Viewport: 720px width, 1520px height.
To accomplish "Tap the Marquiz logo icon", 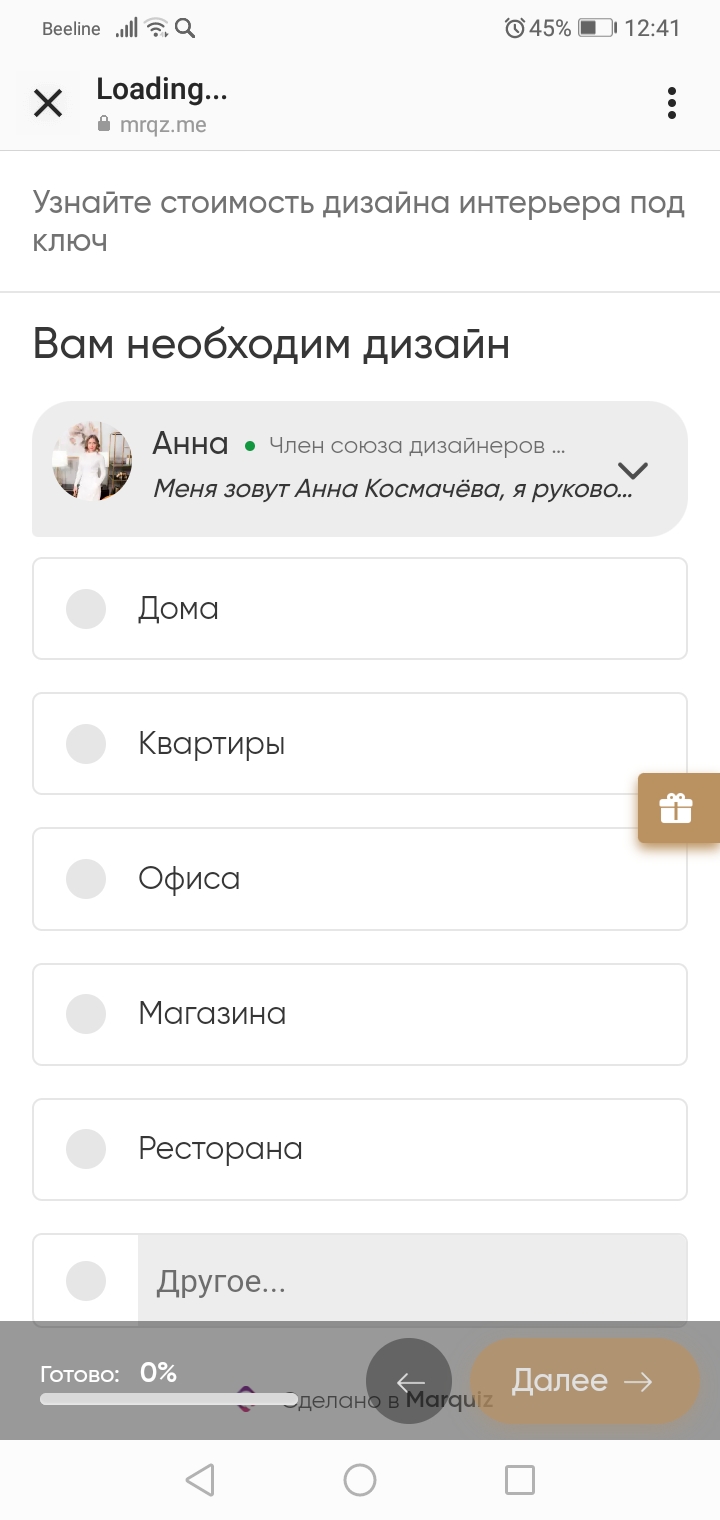I will (x=246, y=1398).
